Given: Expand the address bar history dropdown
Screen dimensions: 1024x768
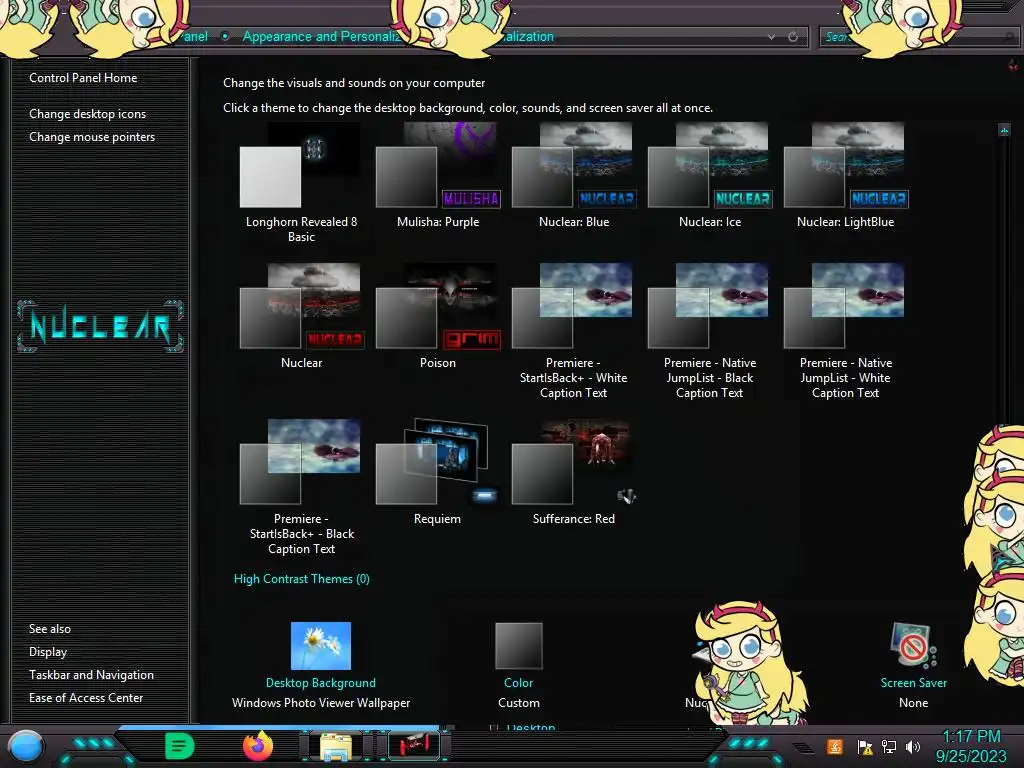Looking at the screenshot, I should [x=771, y=37].
